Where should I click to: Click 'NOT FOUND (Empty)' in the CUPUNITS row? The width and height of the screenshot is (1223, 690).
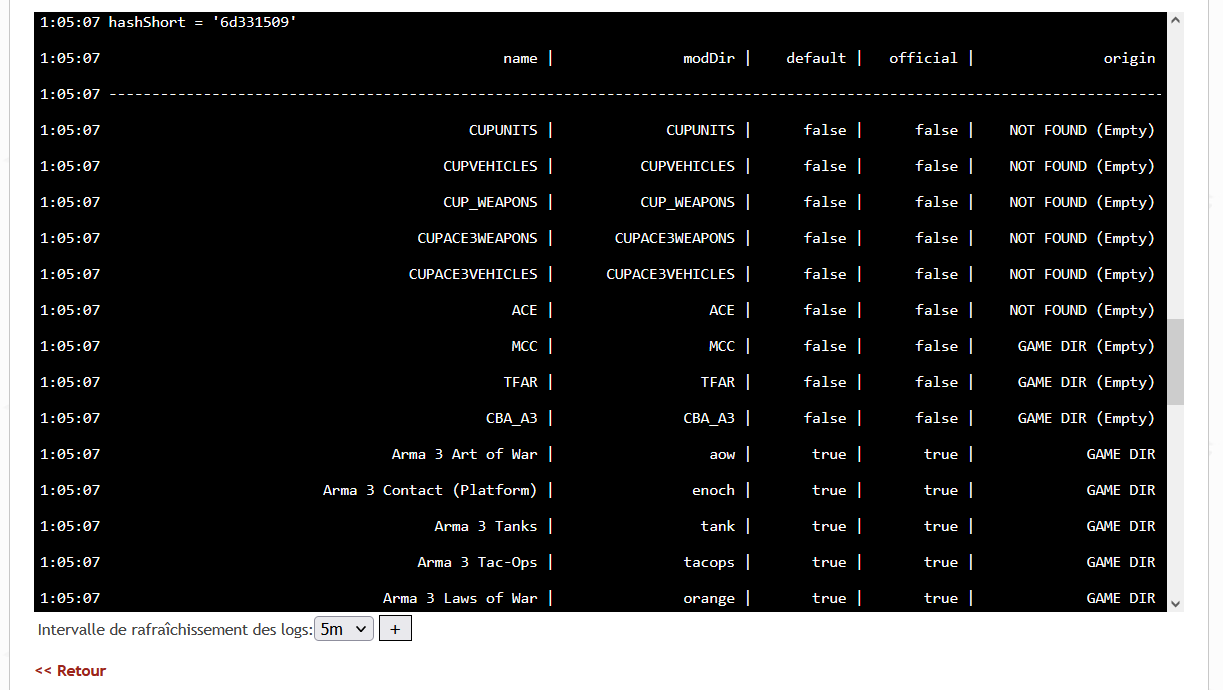(x=1082, y=130)
